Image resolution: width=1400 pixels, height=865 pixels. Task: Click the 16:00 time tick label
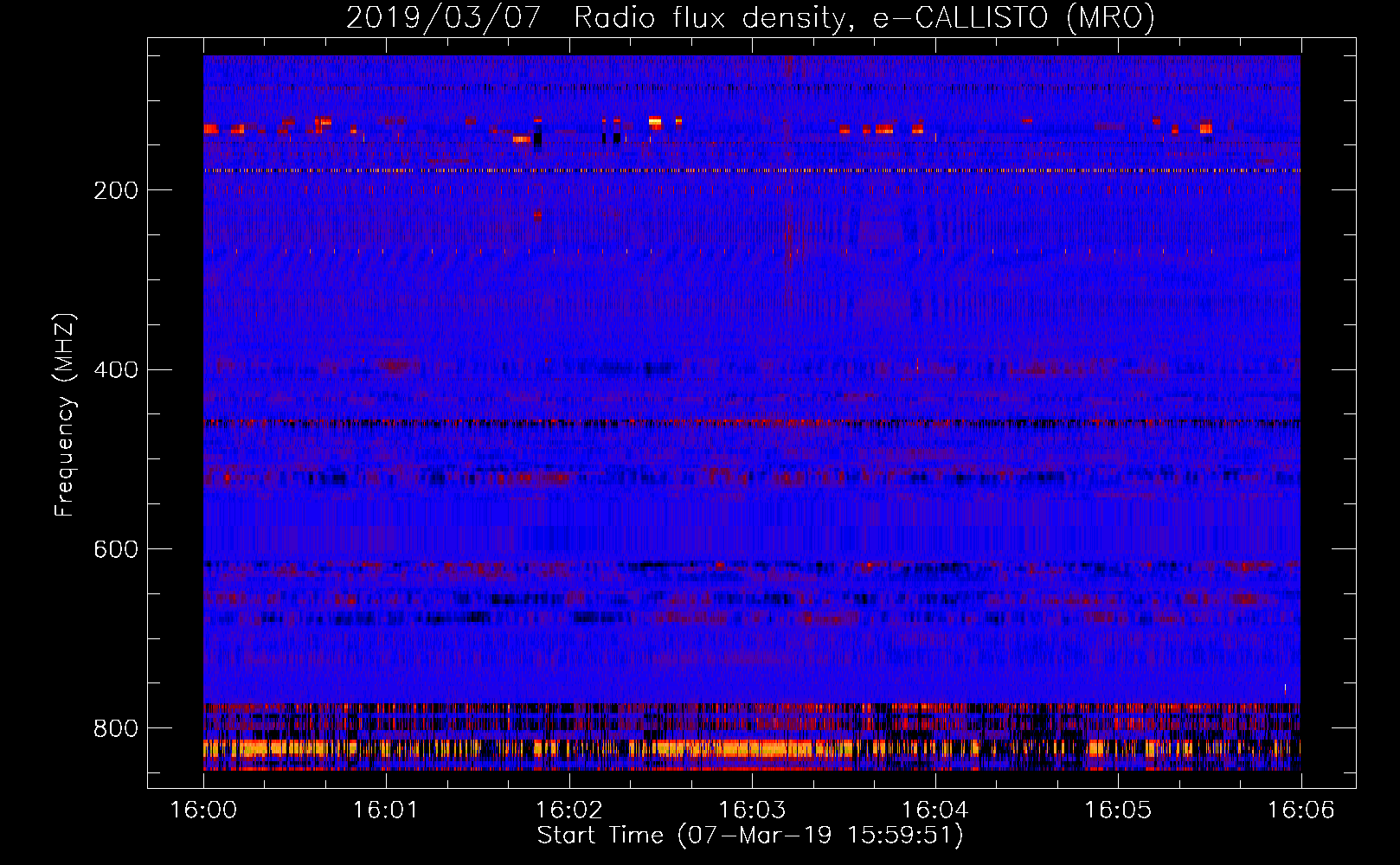(x=203, y=811)
